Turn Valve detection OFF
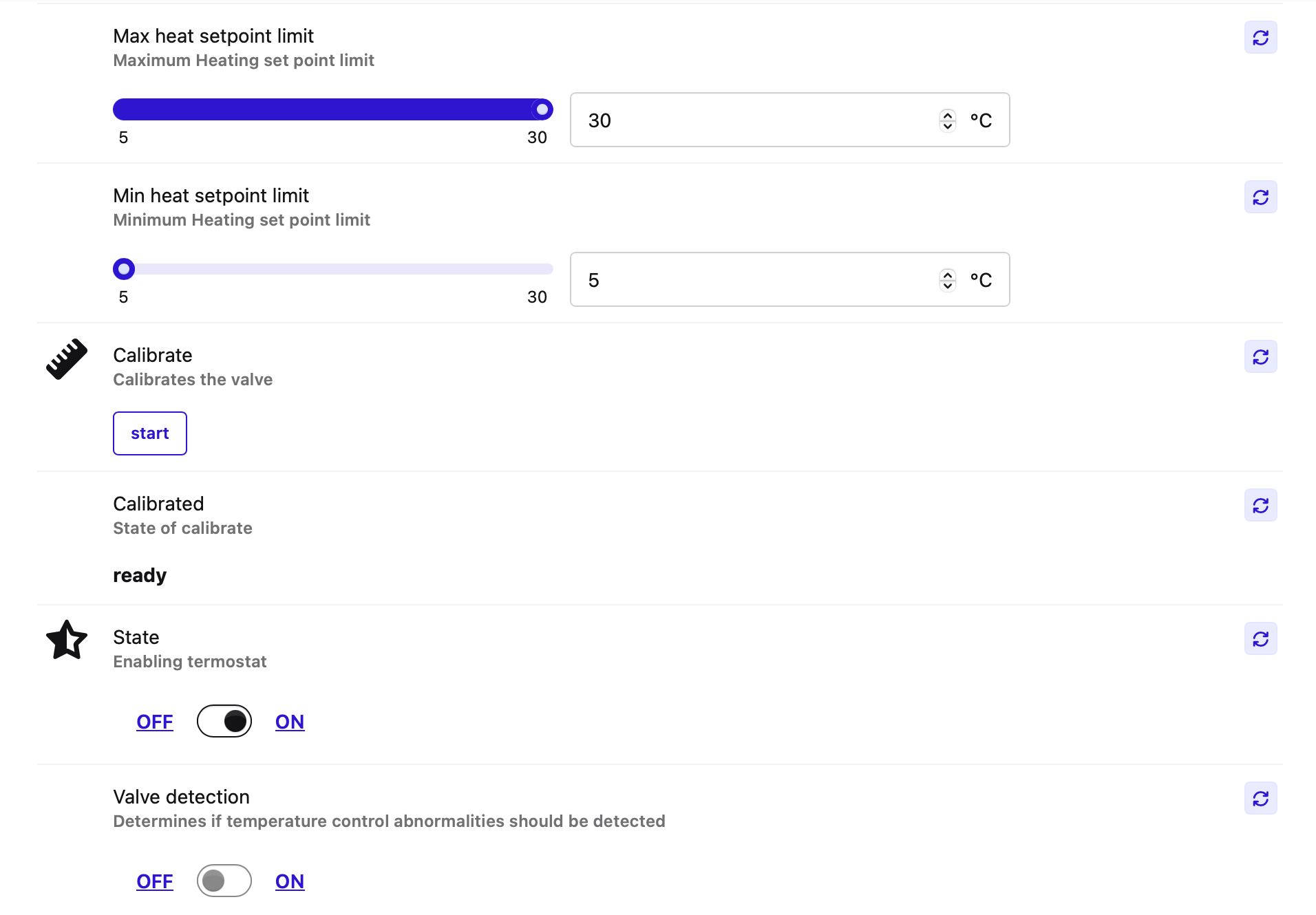This screenshot has height=915, width=1316. pyautogui.click(x=155, y=881)
